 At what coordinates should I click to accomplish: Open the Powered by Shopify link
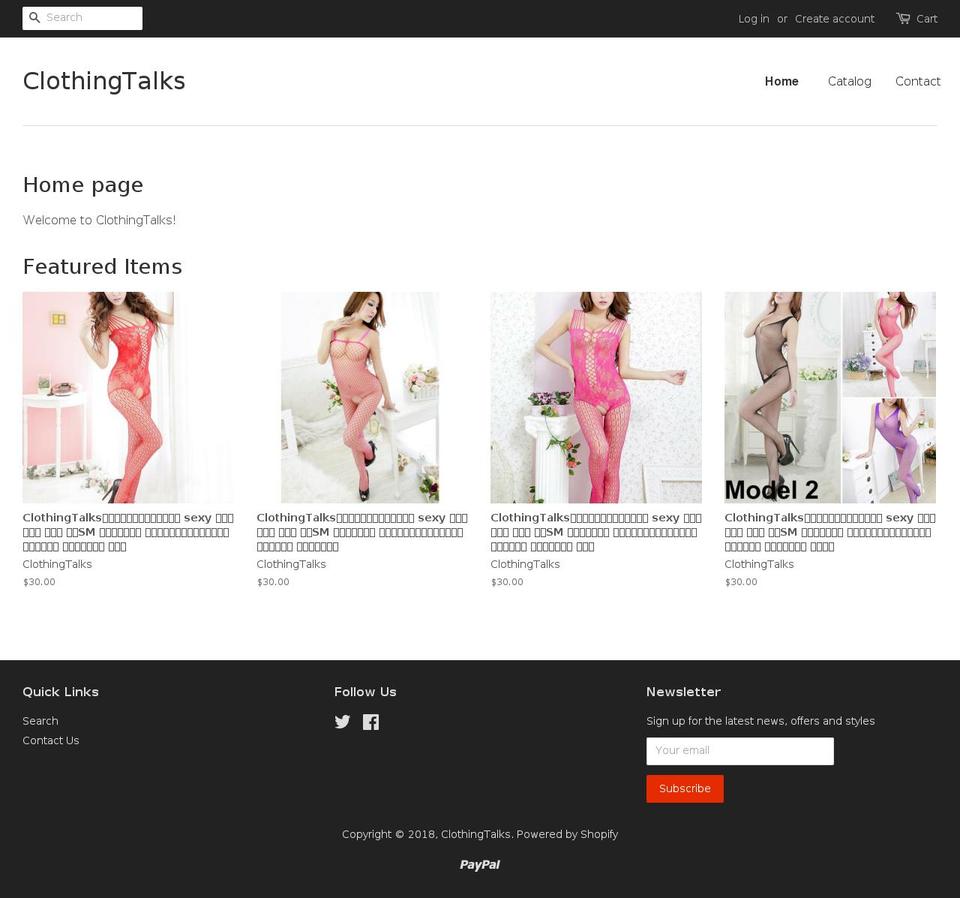567,834
